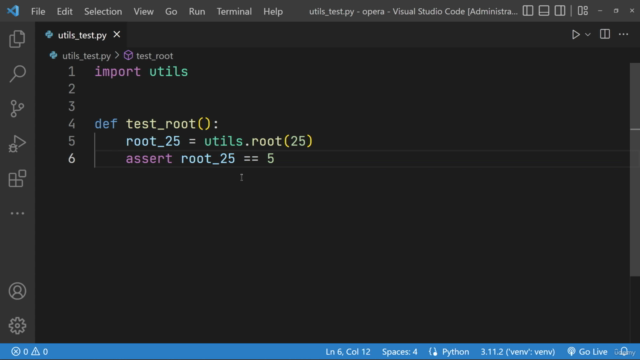The height and width of the screenshot is (360, 640).
Task: Choose interpreter 3.11.2 ('venv': venv)
Action: (x=518, y=351)
